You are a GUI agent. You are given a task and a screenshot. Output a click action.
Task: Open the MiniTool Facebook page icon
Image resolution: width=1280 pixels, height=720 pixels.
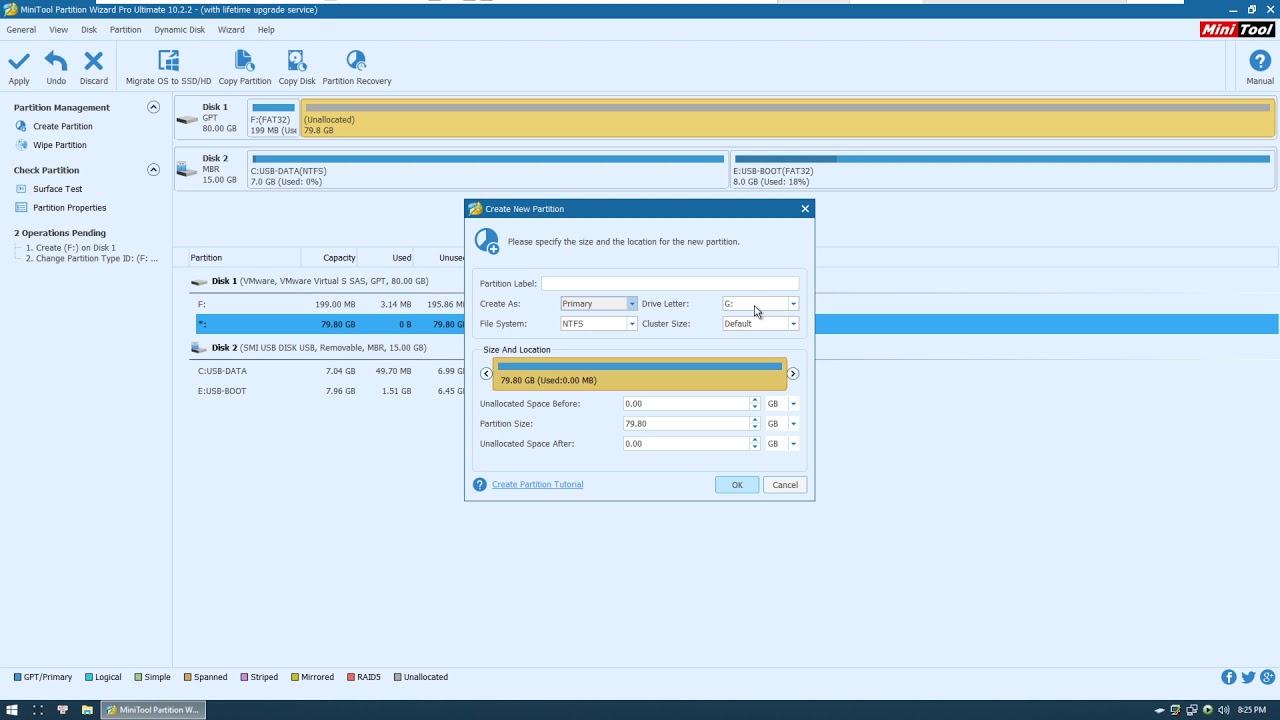point(1229,677)
